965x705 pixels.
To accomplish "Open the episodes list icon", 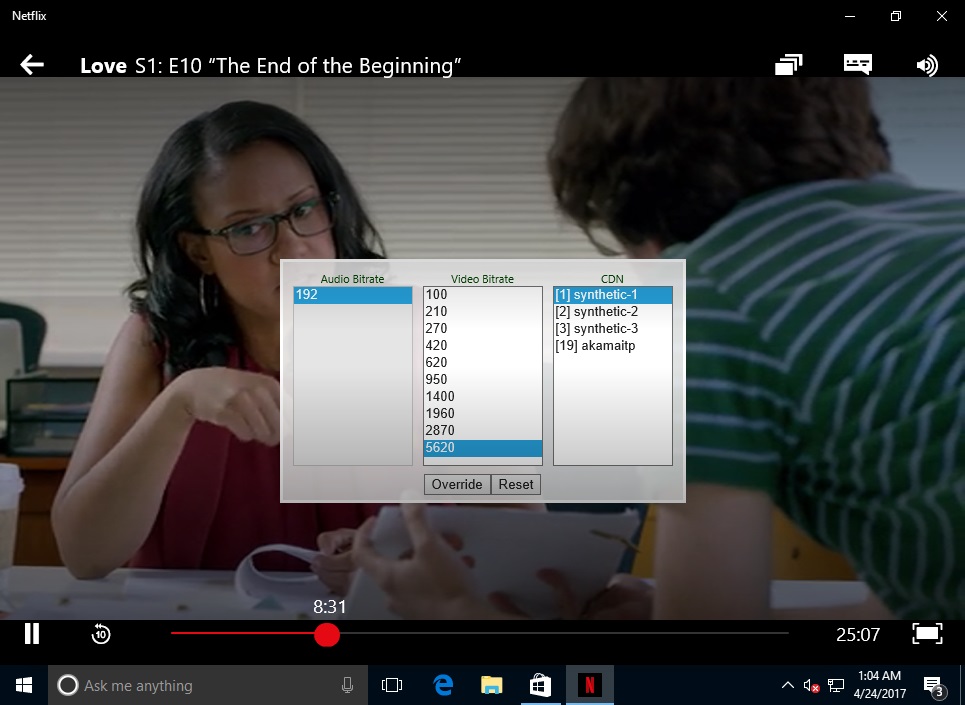I will pyautogui.click(x=788, y=64).
